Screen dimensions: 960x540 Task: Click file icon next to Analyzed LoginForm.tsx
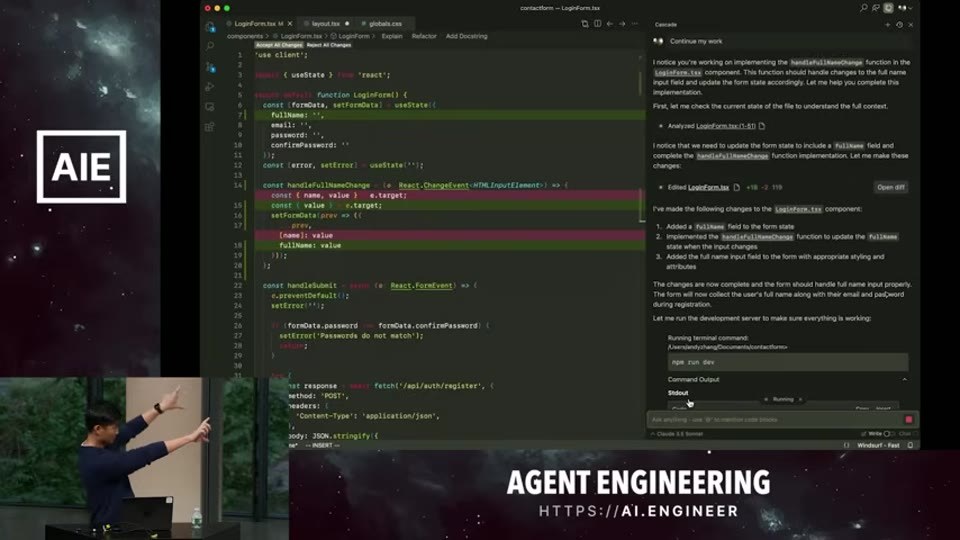(x=762, y=126)
